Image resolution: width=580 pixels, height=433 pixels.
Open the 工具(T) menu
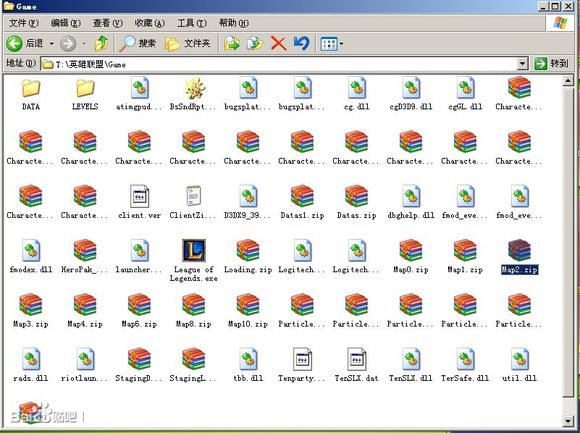pos(192,23)
